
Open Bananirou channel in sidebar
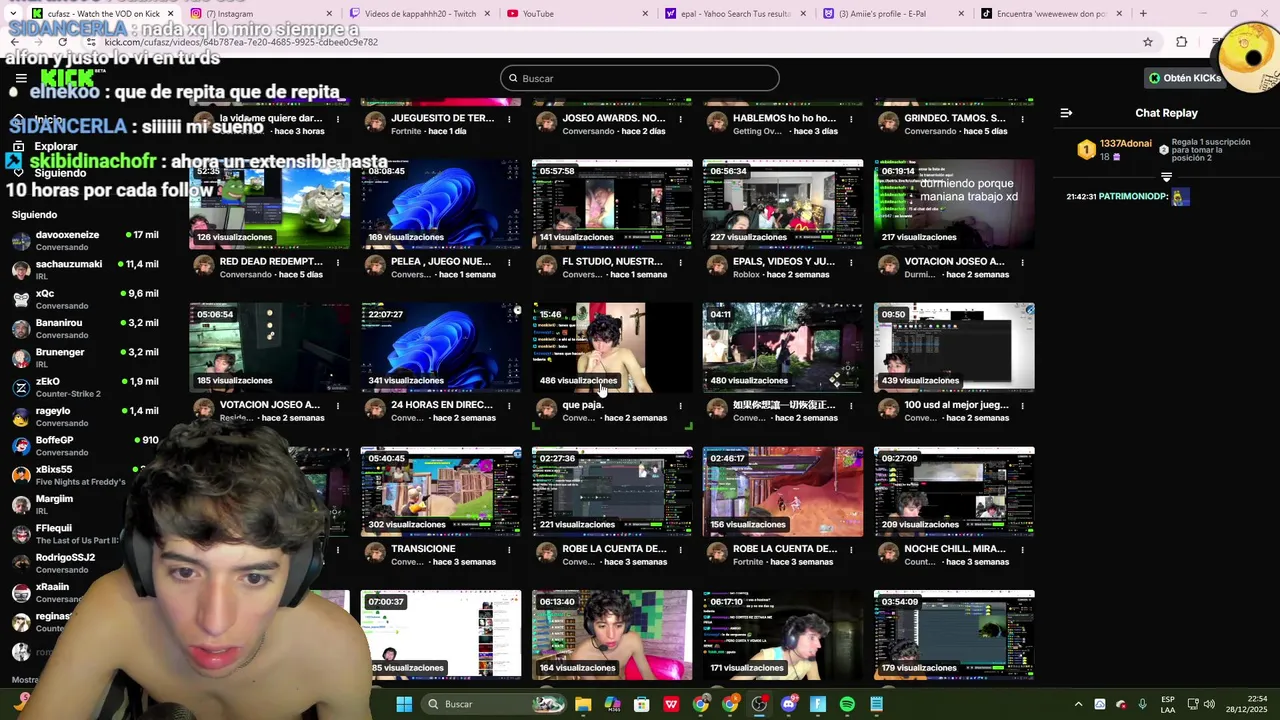[x=85, y=328]
